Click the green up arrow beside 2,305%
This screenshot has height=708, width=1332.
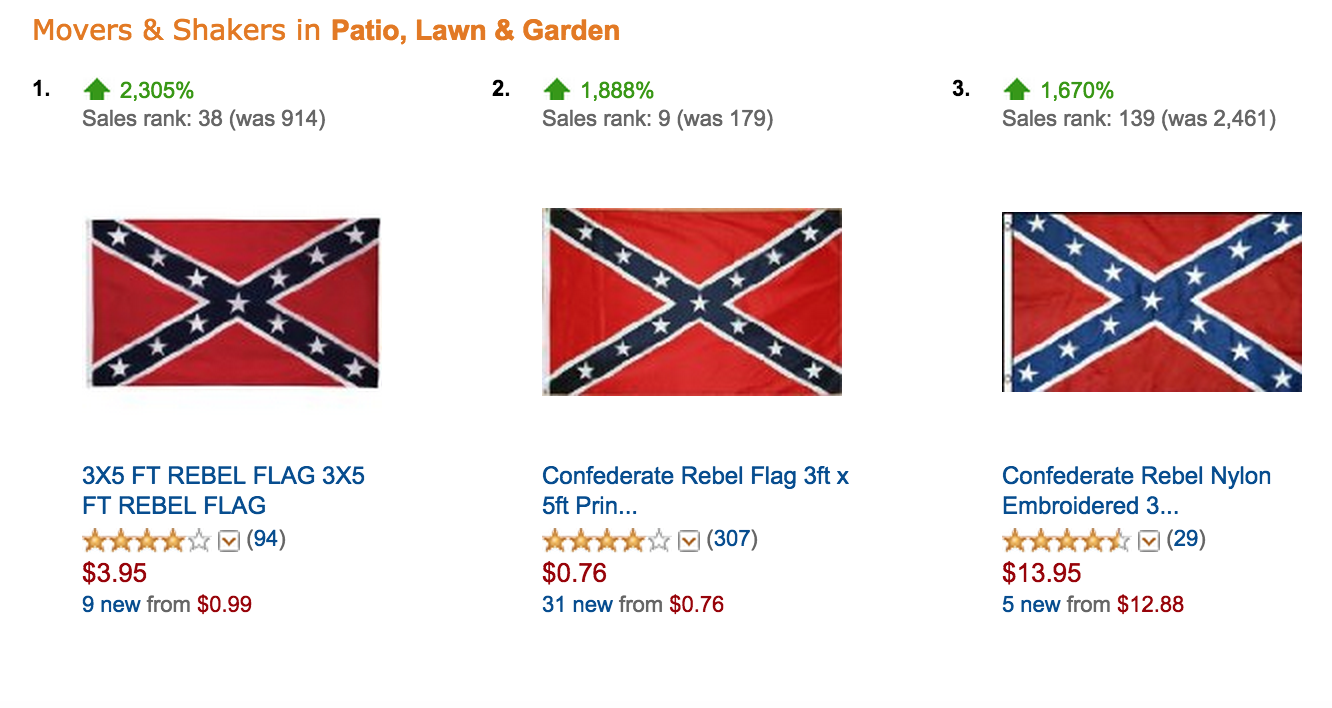[96, 90]
